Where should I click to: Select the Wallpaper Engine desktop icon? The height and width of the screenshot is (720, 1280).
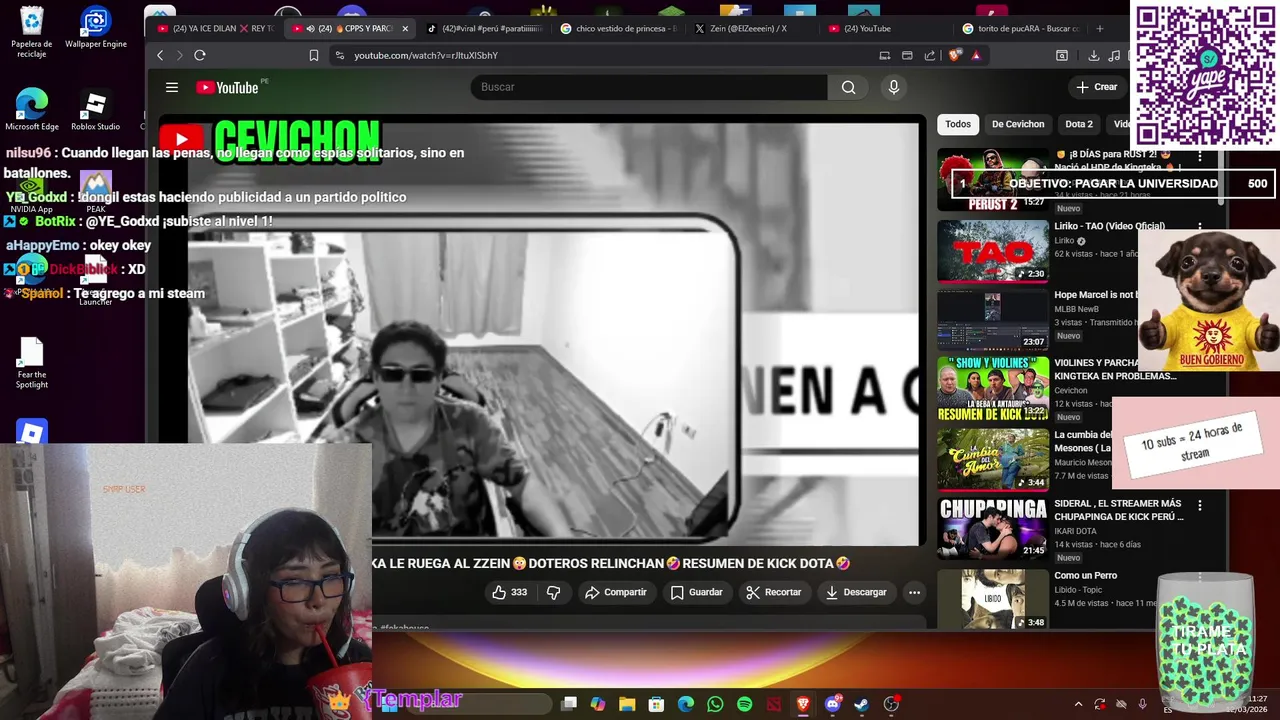point(95,28)
